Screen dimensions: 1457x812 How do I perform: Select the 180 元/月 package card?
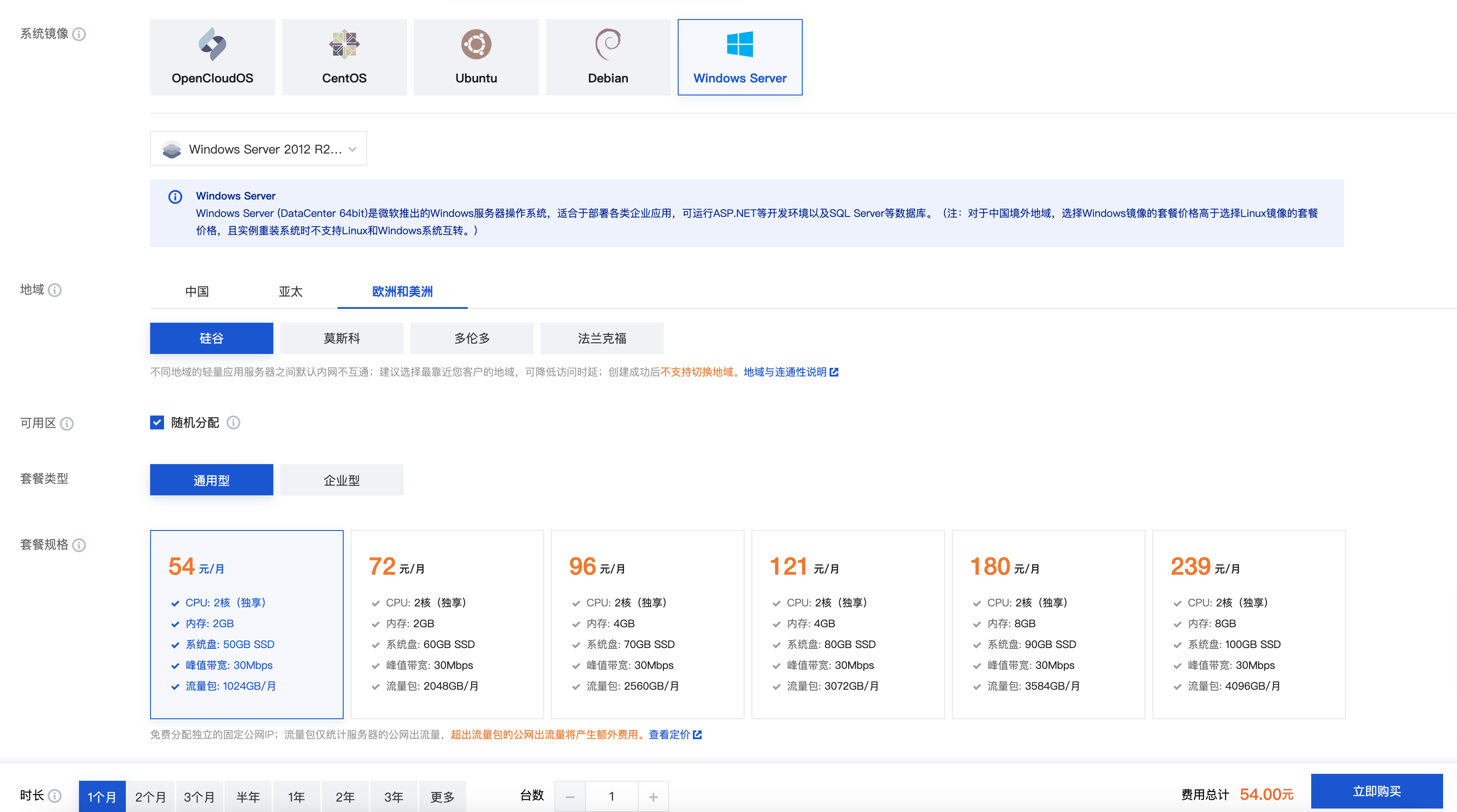click(x=1048, y=624)
